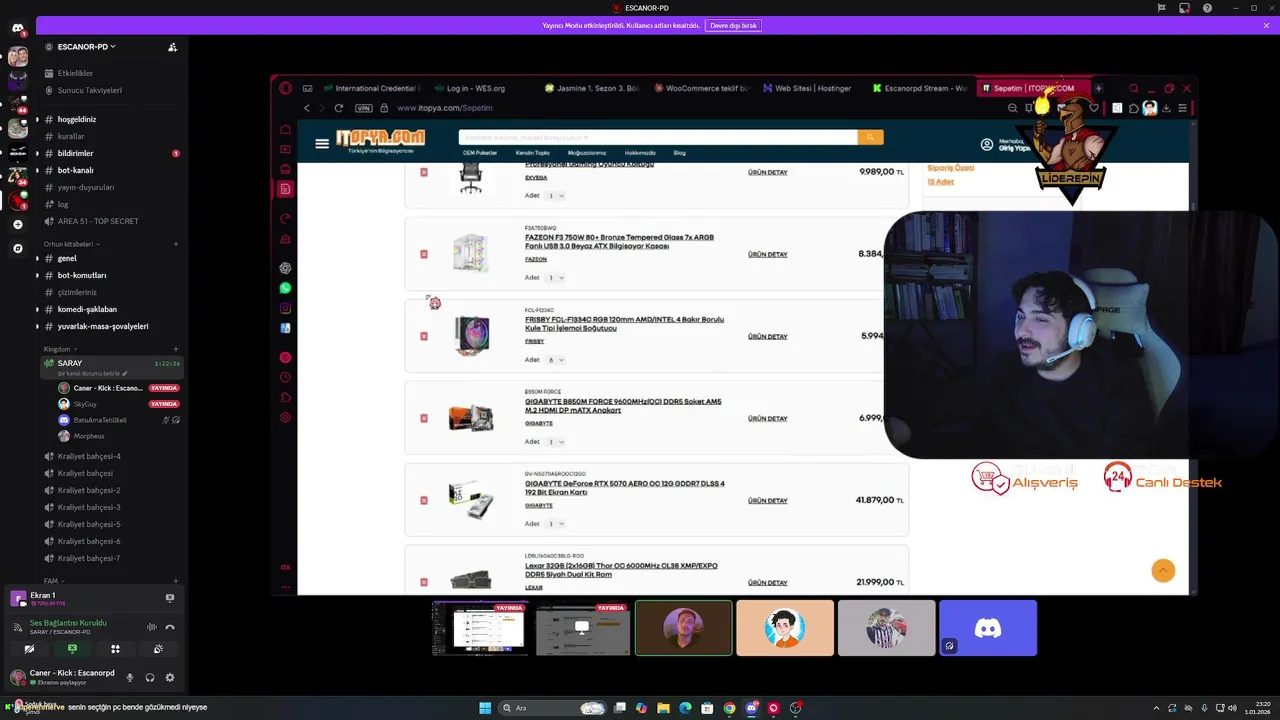
Task: Open the bot-kanalı channel
Action: coord(75,170)
